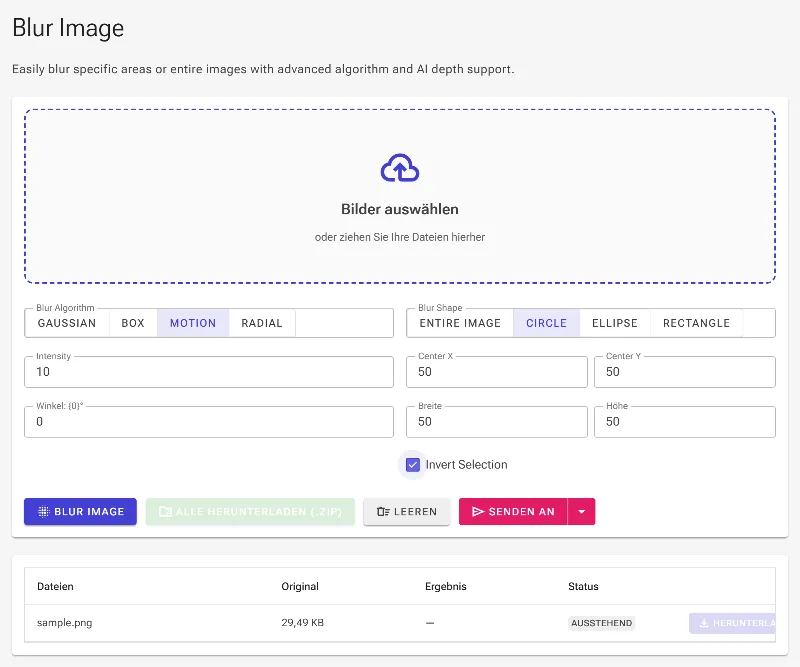Click the Dateien column header
Viewport: 800px width, 667px height.
click(55, 586)
